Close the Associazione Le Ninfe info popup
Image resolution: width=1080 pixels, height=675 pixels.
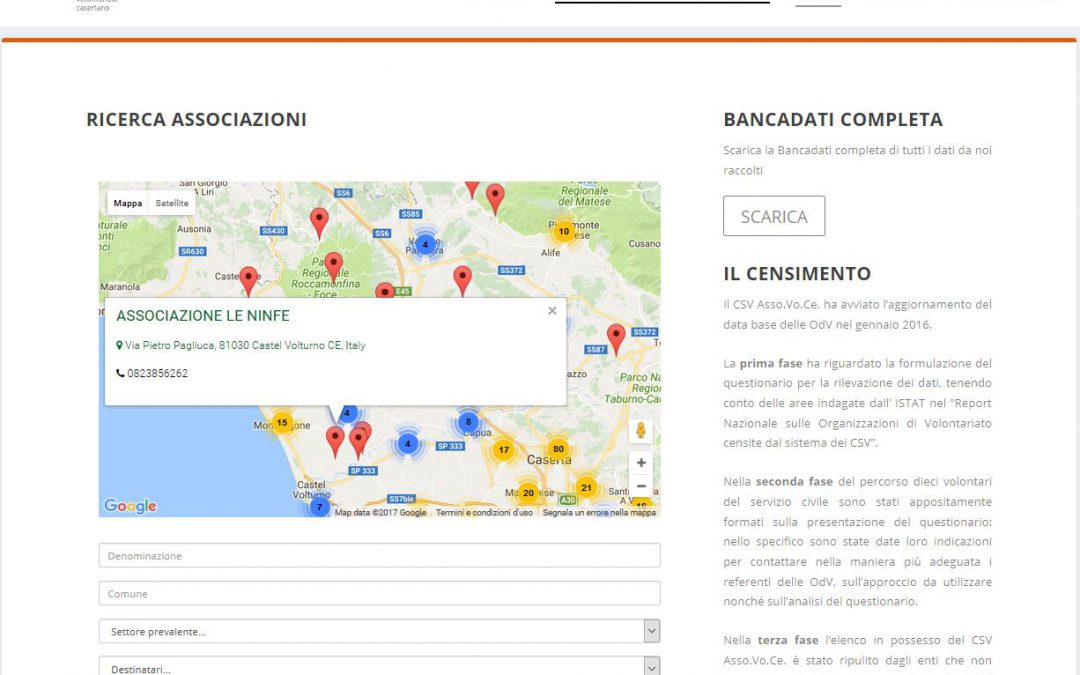point(552,311)
